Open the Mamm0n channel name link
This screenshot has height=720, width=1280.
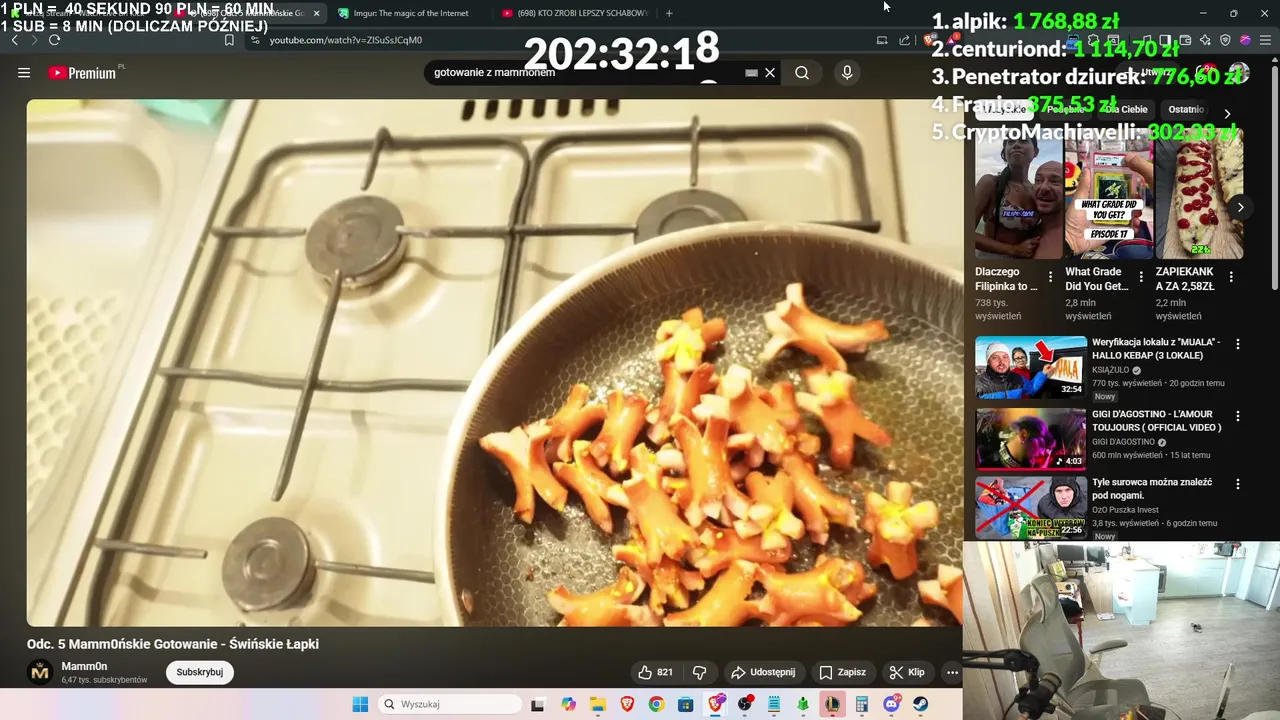84,666
